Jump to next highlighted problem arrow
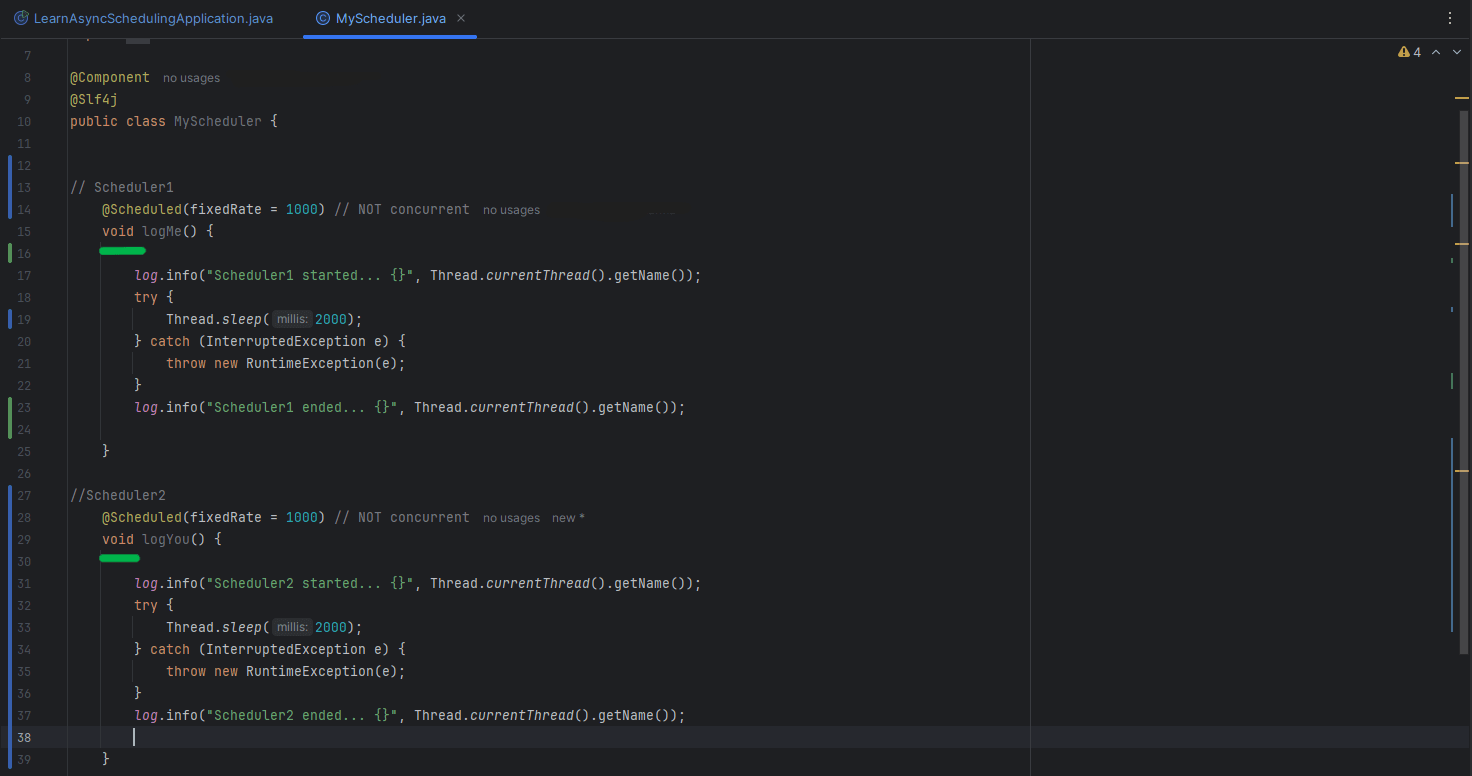 pos(1456,52)
